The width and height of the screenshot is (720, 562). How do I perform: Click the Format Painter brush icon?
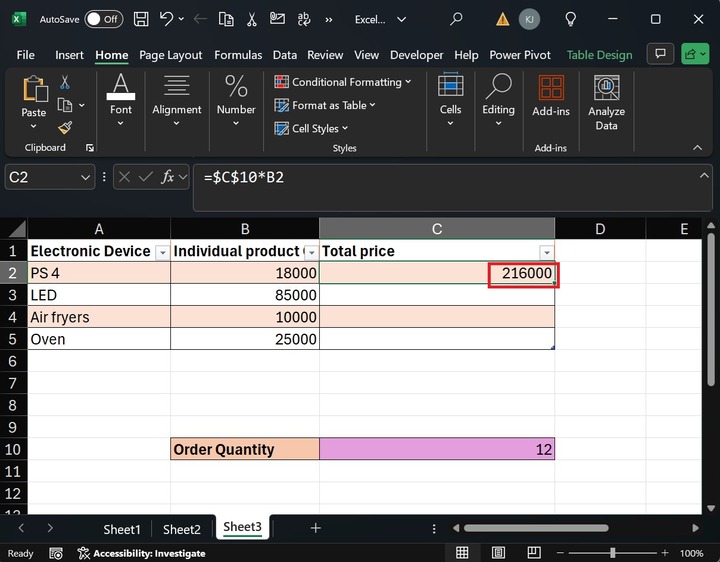(x=65, y=127)
